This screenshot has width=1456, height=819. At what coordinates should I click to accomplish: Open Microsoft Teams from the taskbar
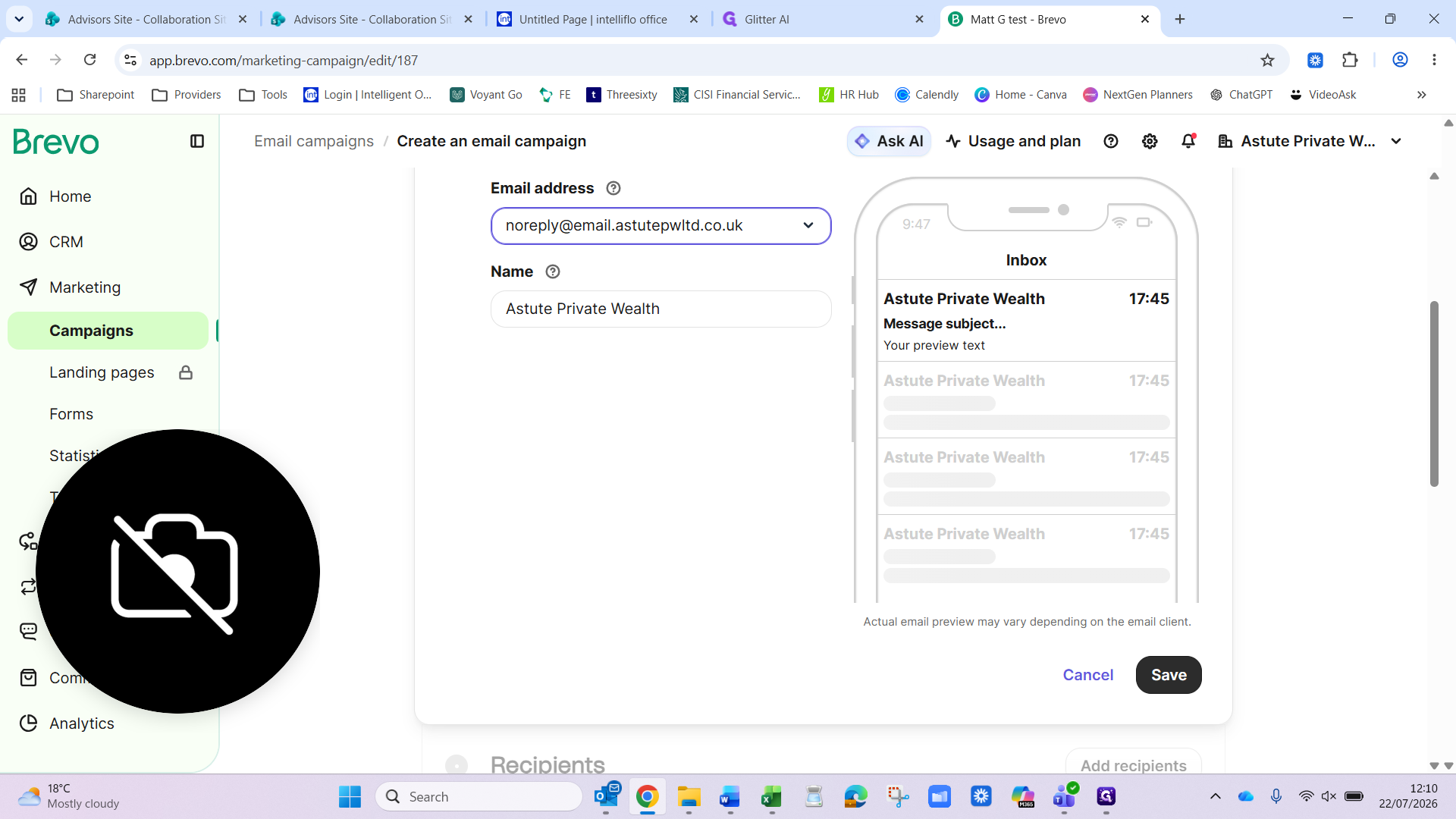click(x=1065, y=796)
